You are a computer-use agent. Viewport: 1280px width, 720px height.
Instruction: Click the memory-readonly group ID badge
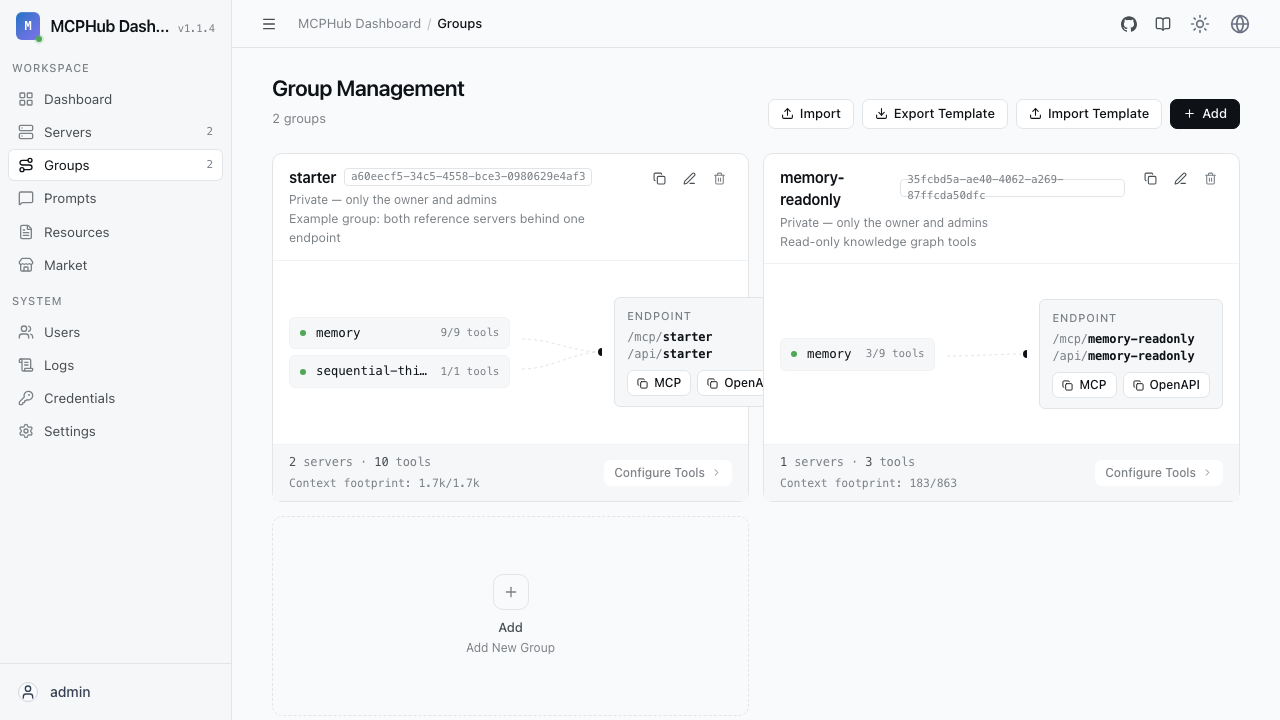pyautogui.click(x=1012, y=188)
